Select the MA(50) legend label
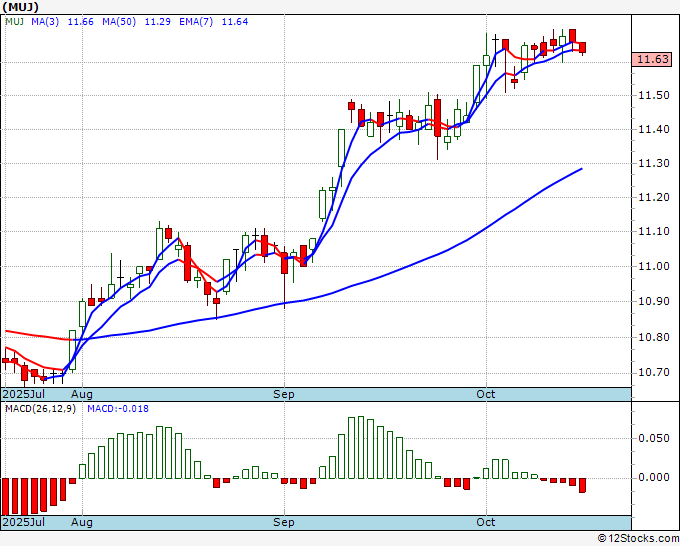Screen dimensions: 680x546 [x=119, y=21]
